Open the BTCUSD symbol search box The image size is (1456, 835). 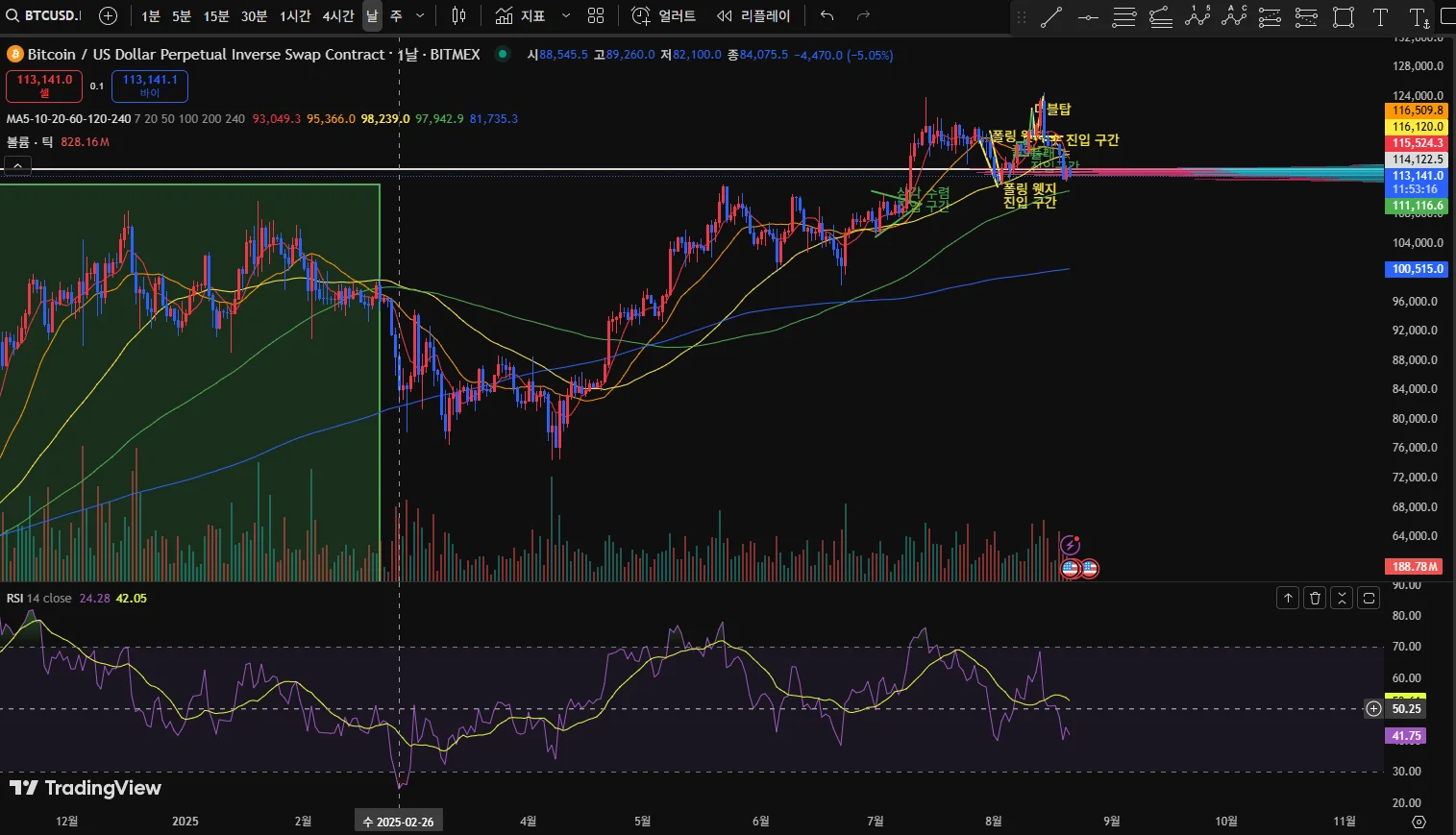coord(45,15)
